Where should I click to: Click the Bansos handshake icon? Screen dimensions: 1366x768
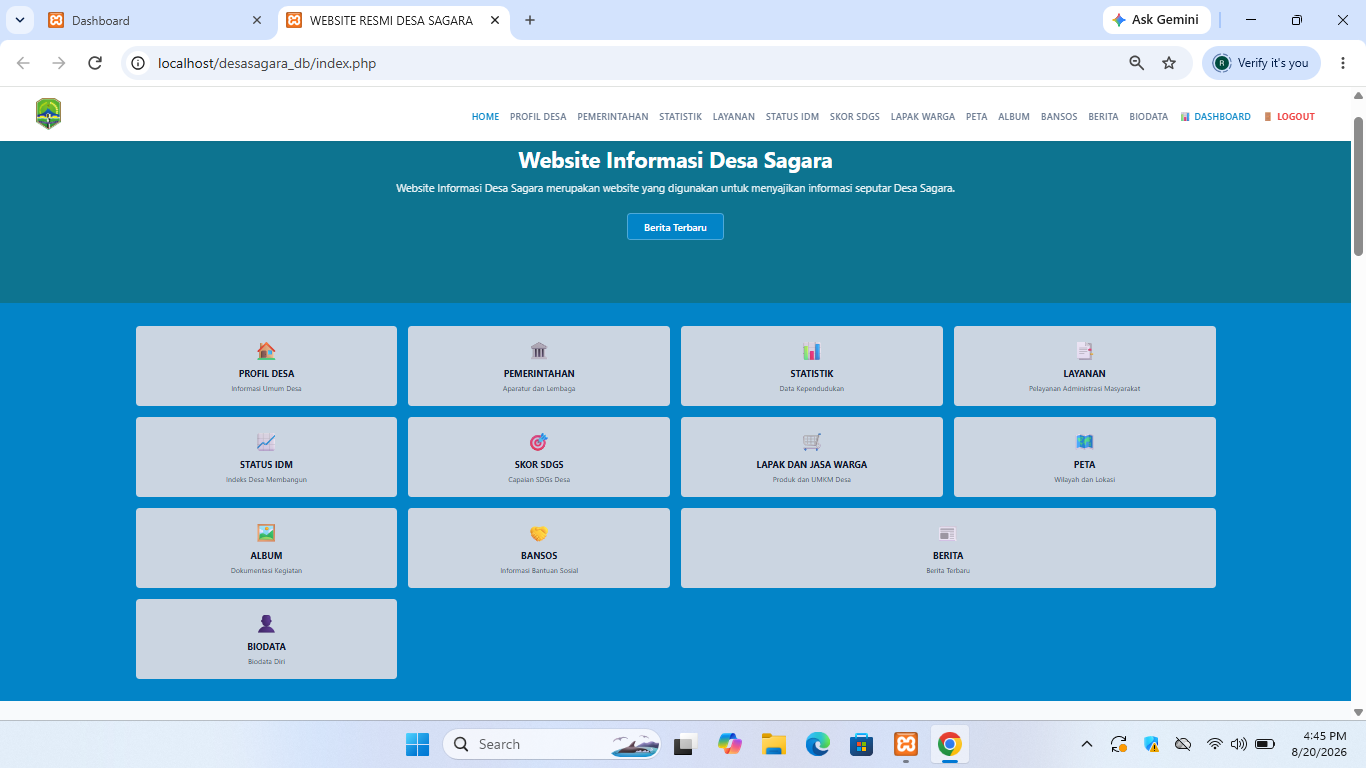[539, 533]
